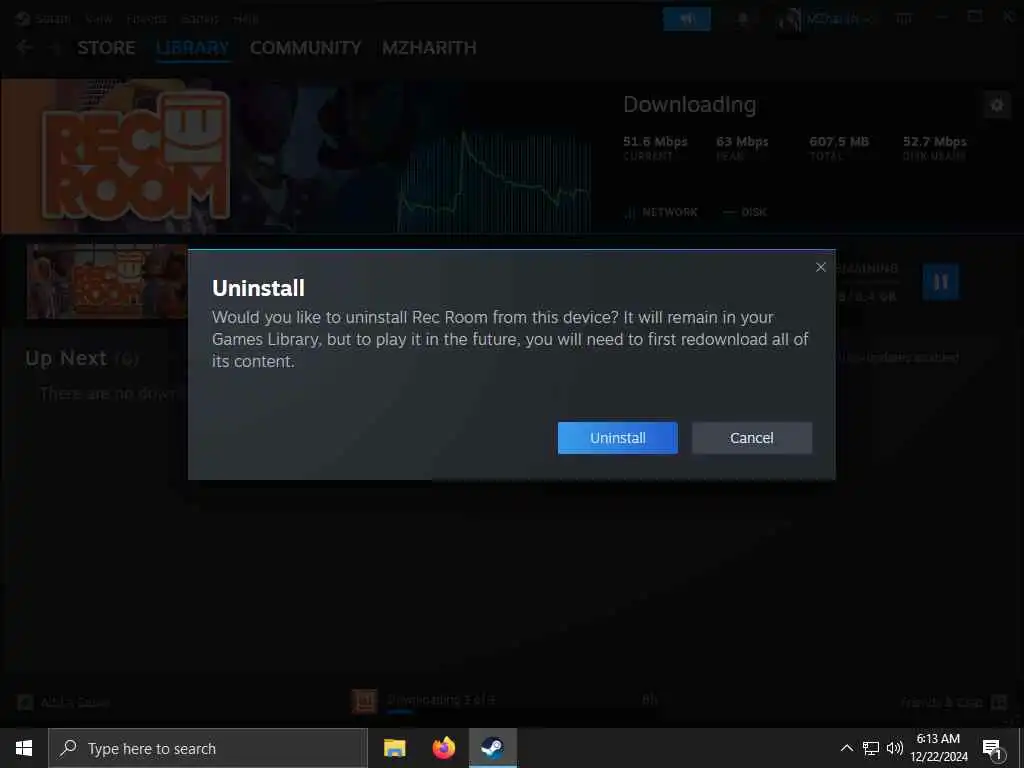
Task: Toggle the NETWORK graph legend
Action: (662, 212)
